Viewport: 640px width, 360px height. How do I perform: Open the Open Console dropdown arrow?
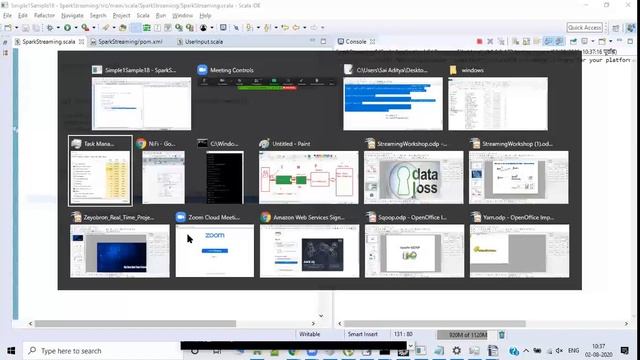611,42
